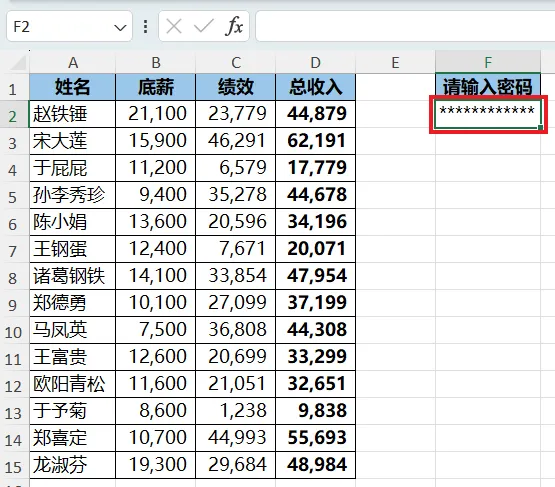Click the Select All corner triangle
The height and width of the screenshot is (487, 555).
tap(17, 63)
